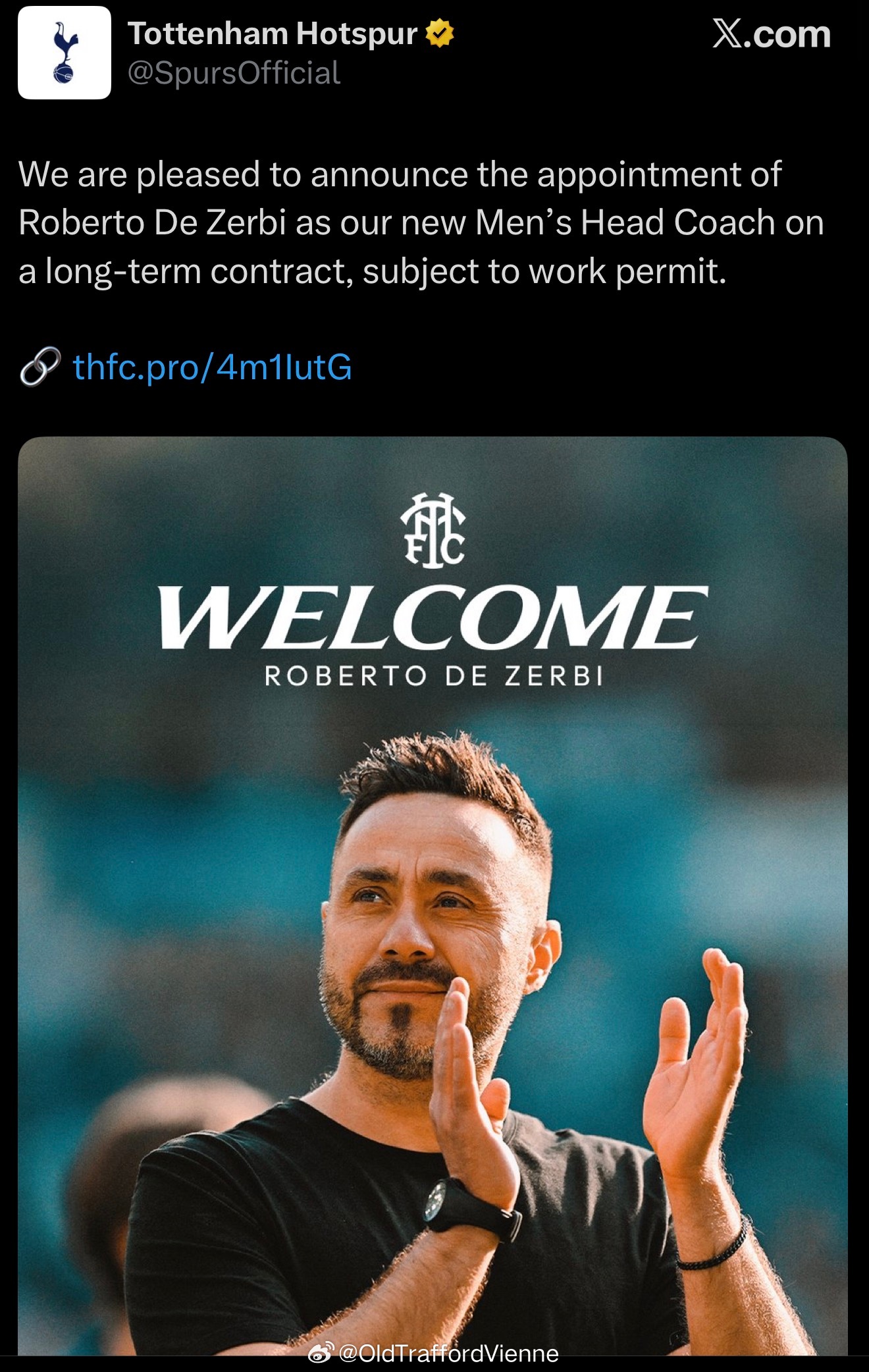Open the Tottenham Hotspur display name

click(x=273, y=34)
